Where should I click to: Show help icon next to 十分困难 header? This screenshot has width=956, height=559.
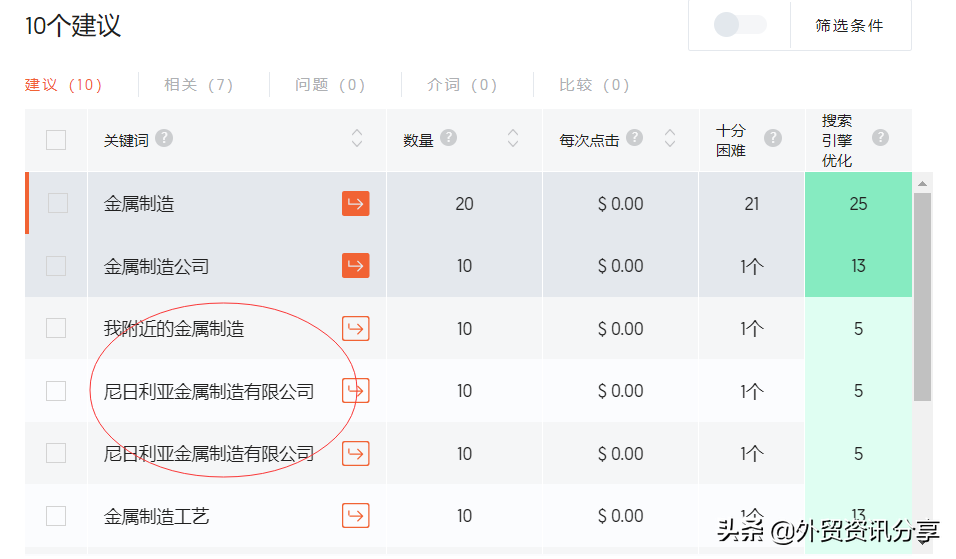click(773, 138)
